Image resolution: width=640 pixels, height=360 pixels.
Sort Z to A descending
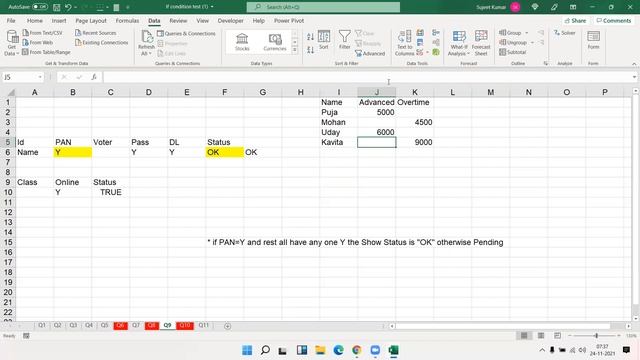tap(311, 50)
